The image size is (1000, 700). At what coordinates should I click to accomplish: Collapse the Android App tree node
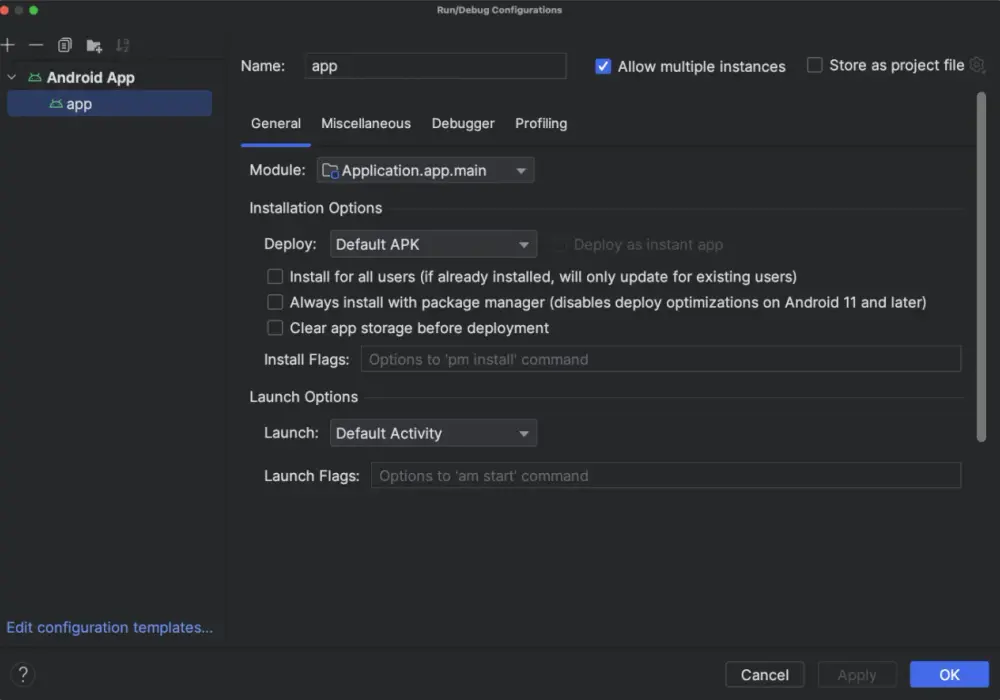coord(11,77)
